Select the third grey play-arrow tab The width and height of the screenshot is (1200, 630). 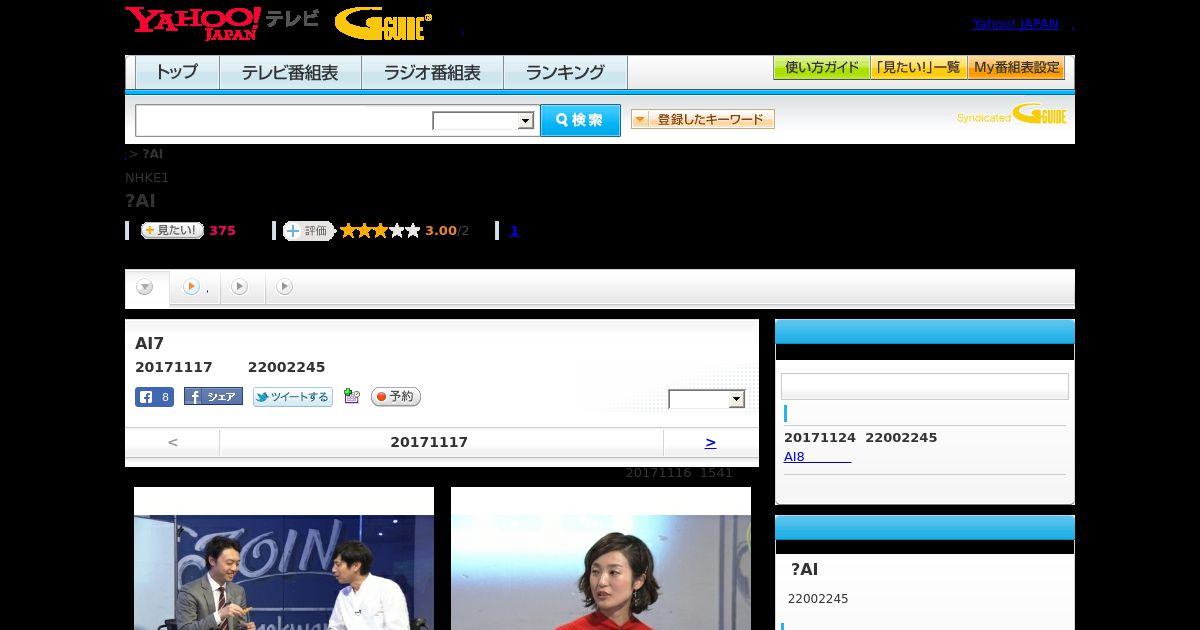pyautogui.click(x=239, y=288)
